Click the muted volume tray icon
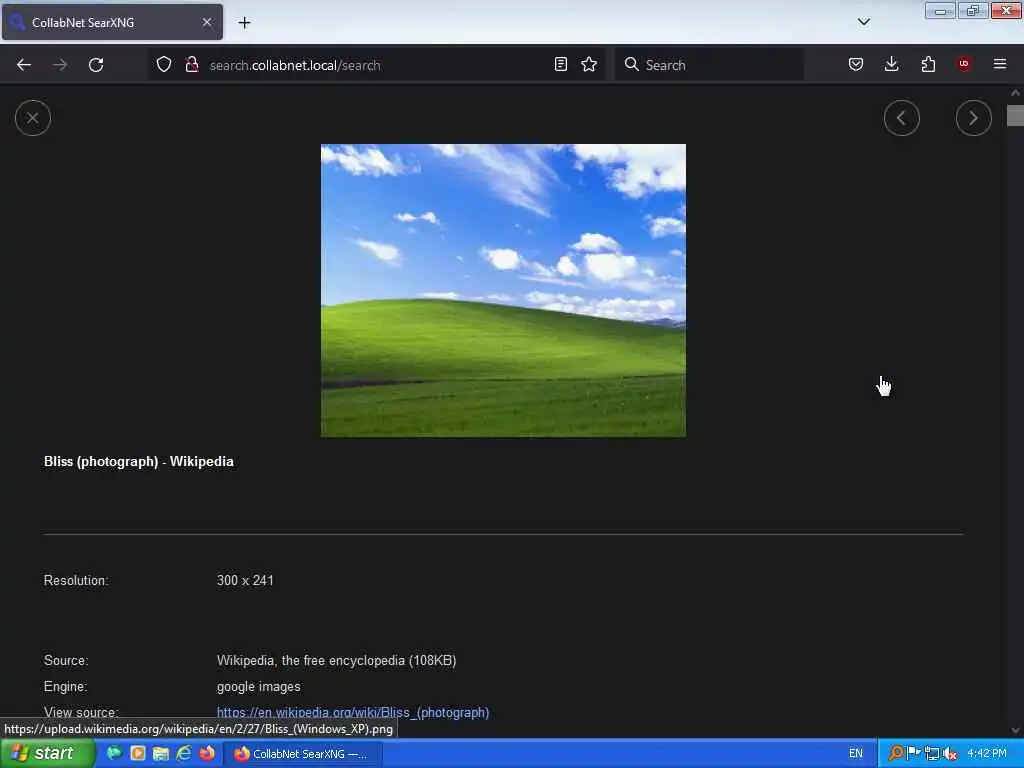Viewport: 1024px width, 768px height. click(x=950, y=753)
